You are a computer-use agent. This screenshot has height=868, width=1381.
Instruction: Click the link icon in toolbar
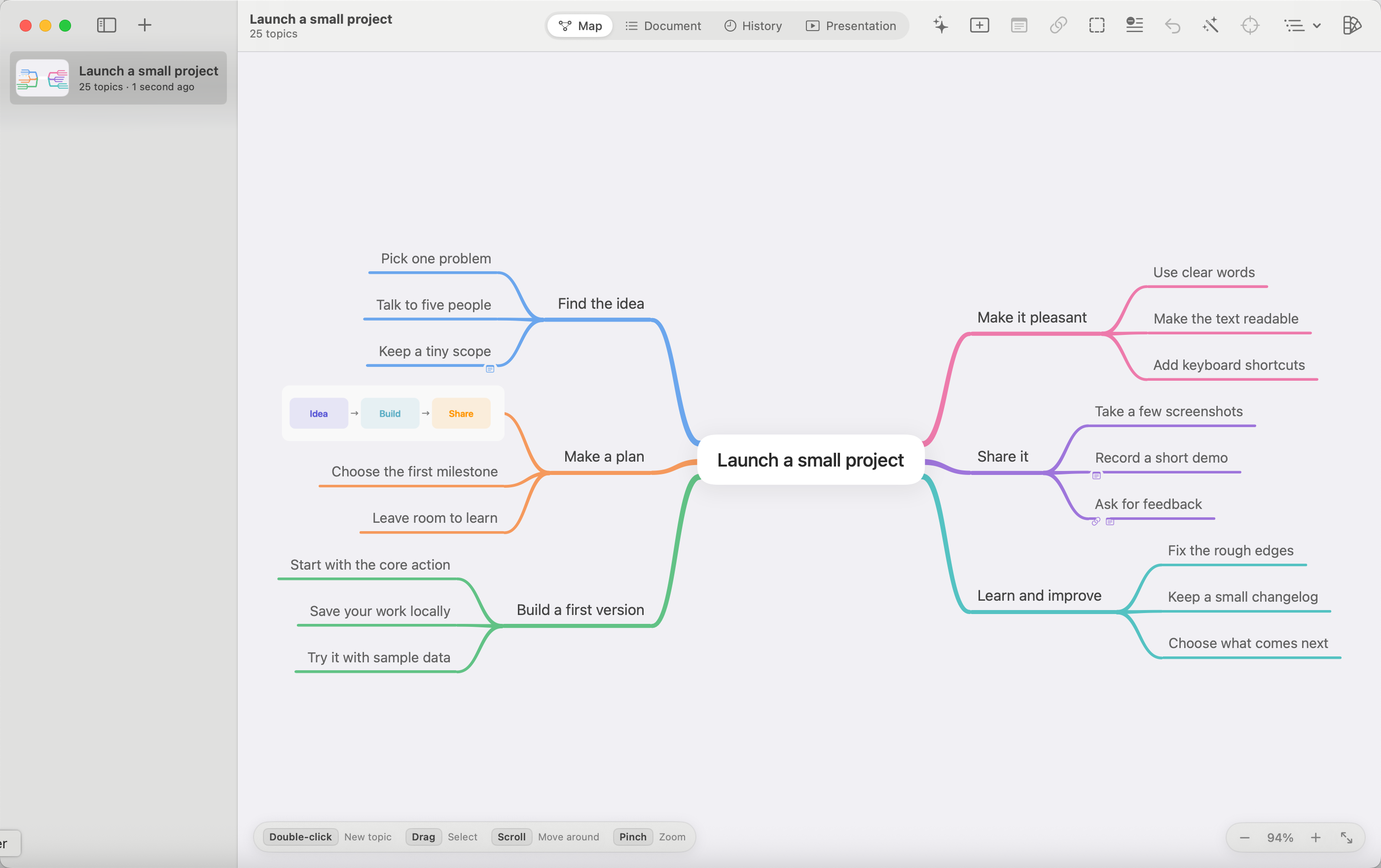tap(1058, 25)
